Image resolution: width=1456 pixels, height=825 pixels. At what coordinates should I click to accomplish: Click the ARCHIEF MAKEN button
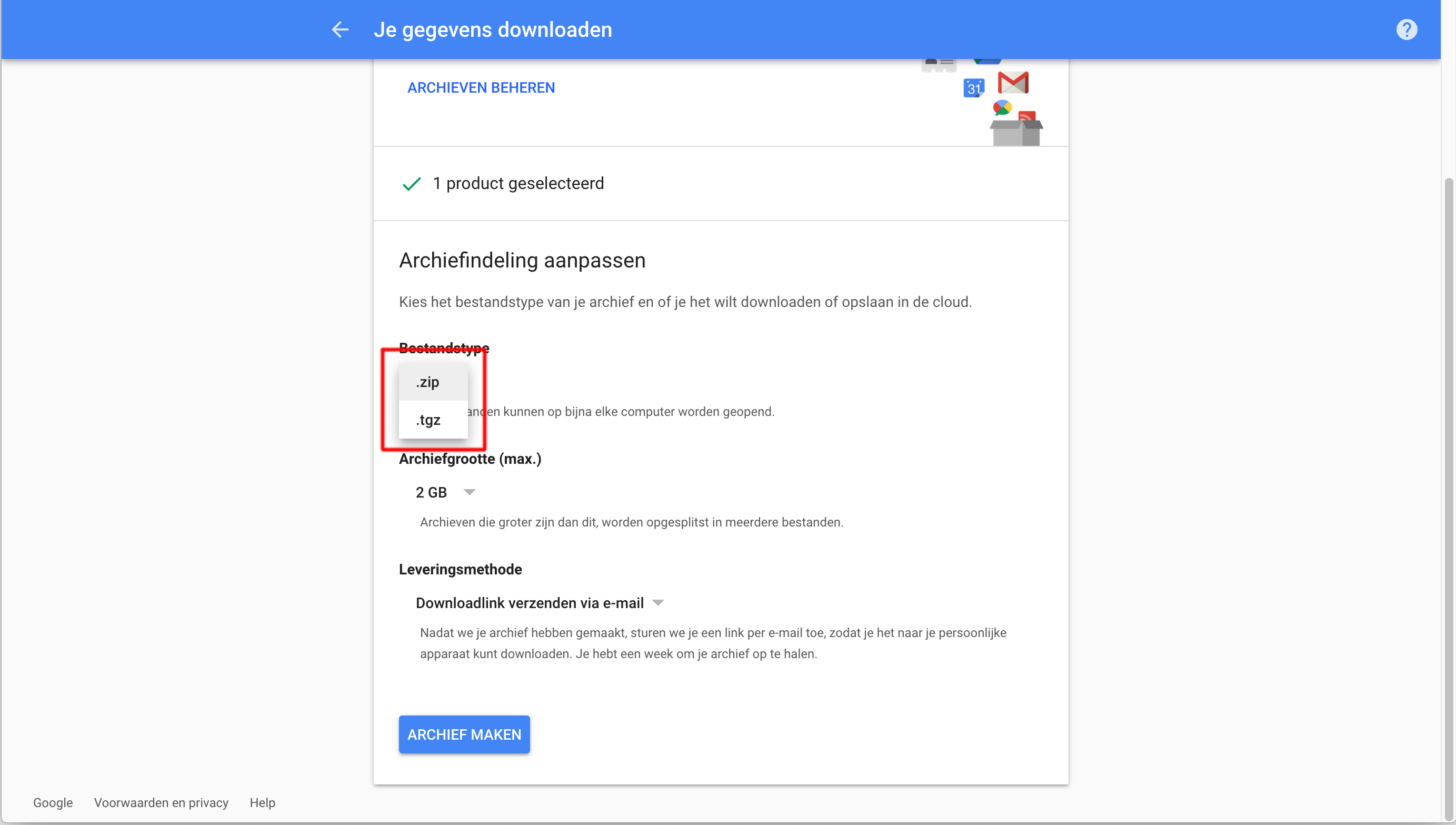point(464,734)
